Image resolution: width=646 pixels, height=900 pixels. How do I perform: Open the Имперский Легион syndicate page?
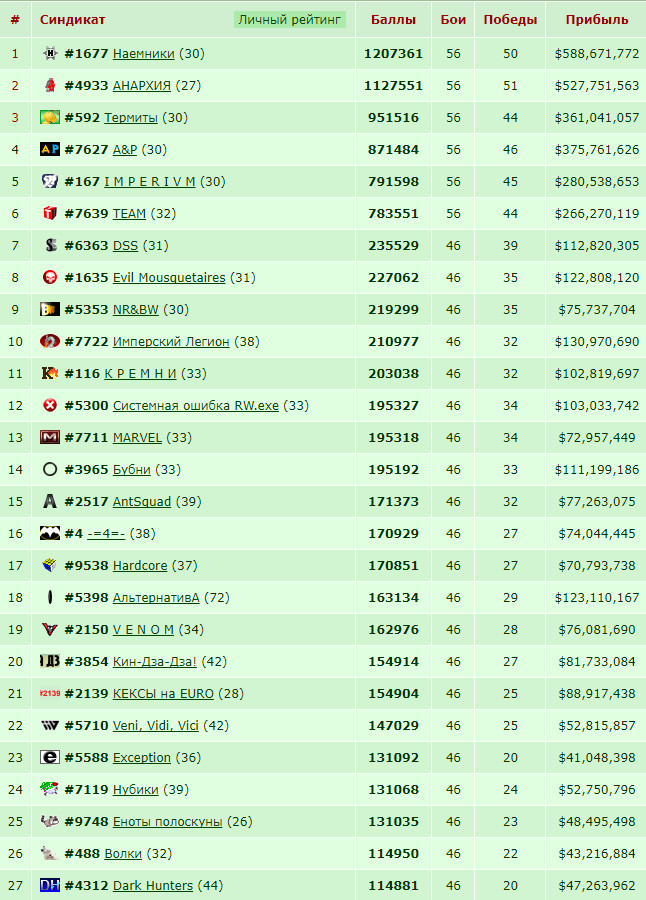coord(171,342)
